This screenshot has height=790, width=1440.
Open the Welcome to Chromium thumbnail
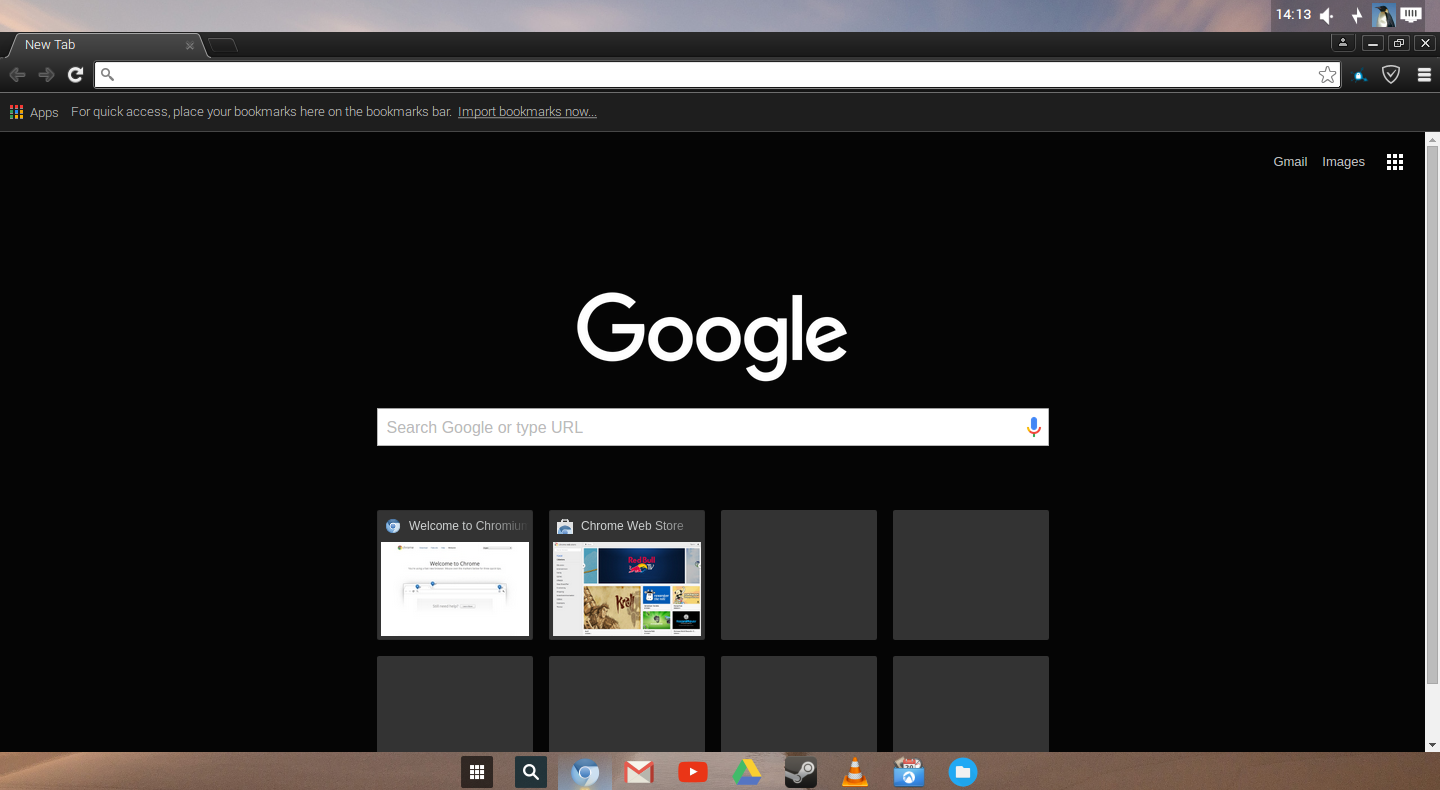pyautogui.click(x=455, y=575)
